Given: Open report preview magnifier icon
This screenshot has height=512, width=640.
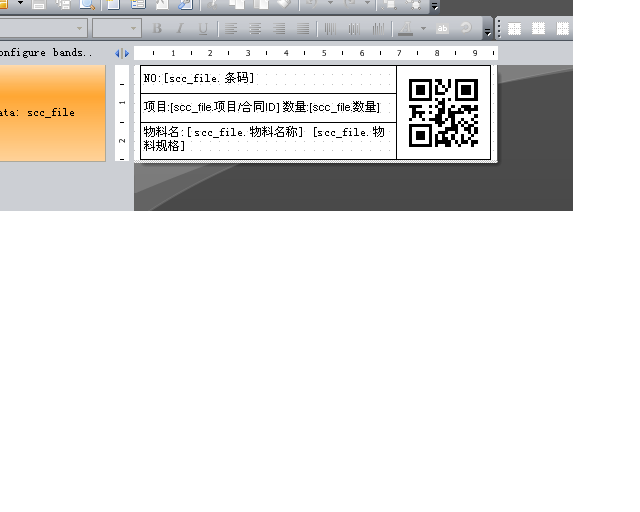Looking at the screenshot, I should [87, 4].
